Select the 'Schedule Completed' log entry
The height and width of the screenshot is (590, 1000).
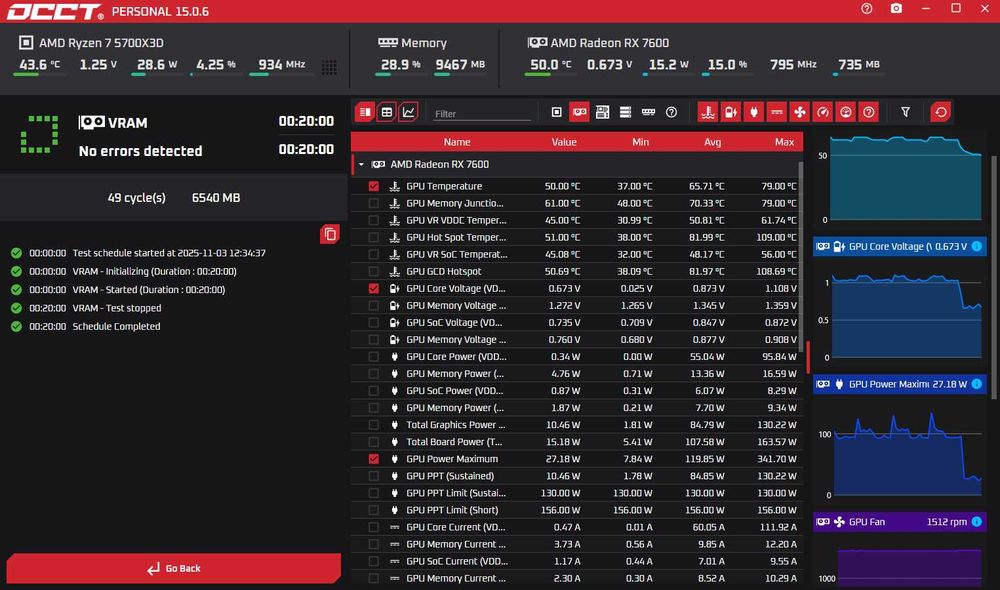click(116, 326)
